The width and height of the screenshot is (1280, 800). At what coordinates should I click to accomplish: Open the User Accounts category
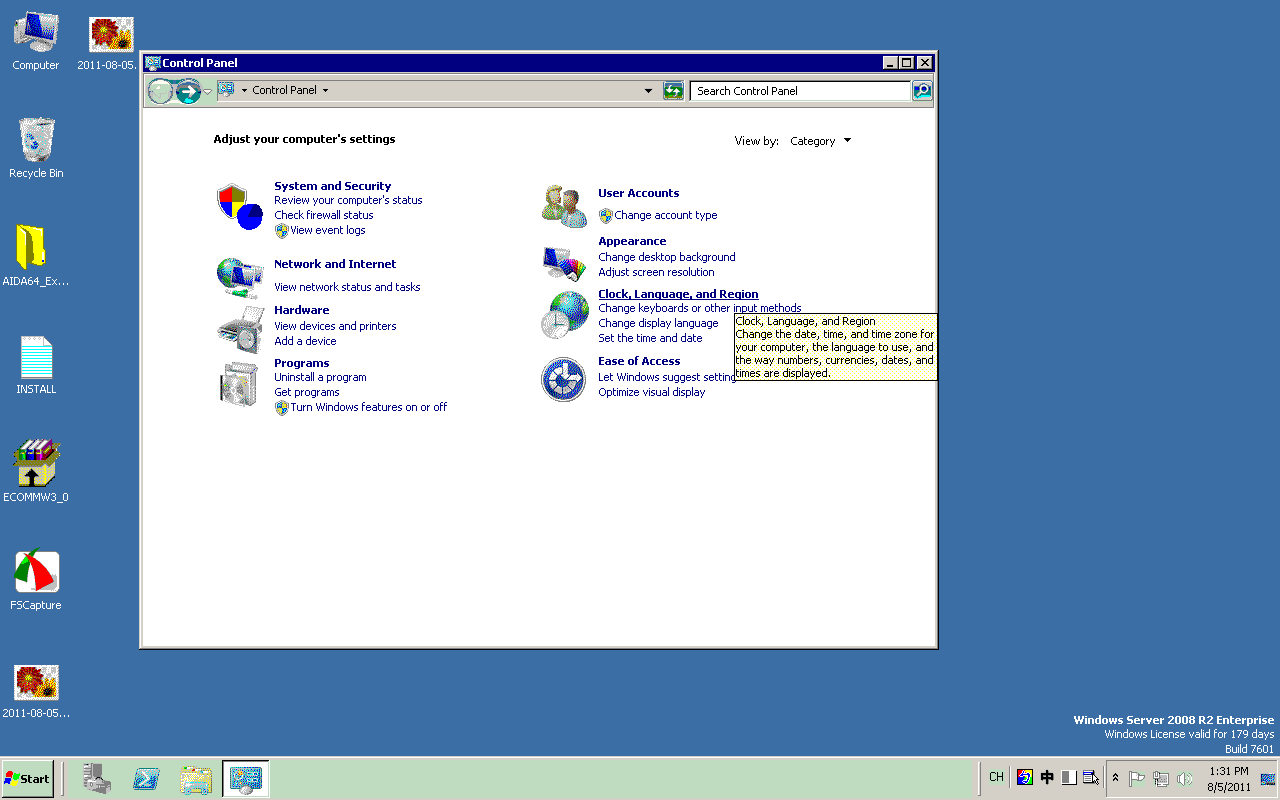639,193
